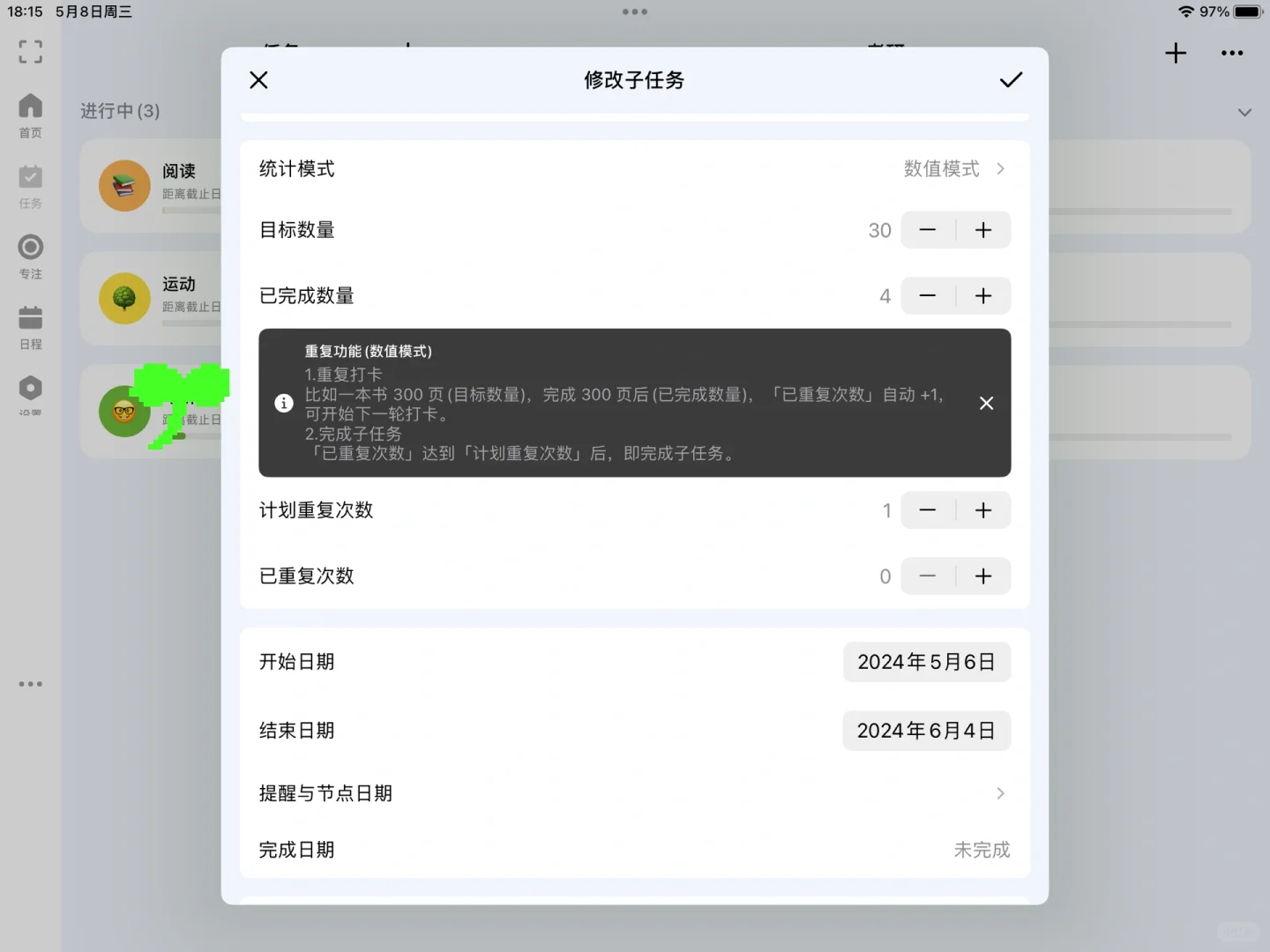Add a new task with the plus icon
Screen dimensions: 1270x952
(1175, 53)
